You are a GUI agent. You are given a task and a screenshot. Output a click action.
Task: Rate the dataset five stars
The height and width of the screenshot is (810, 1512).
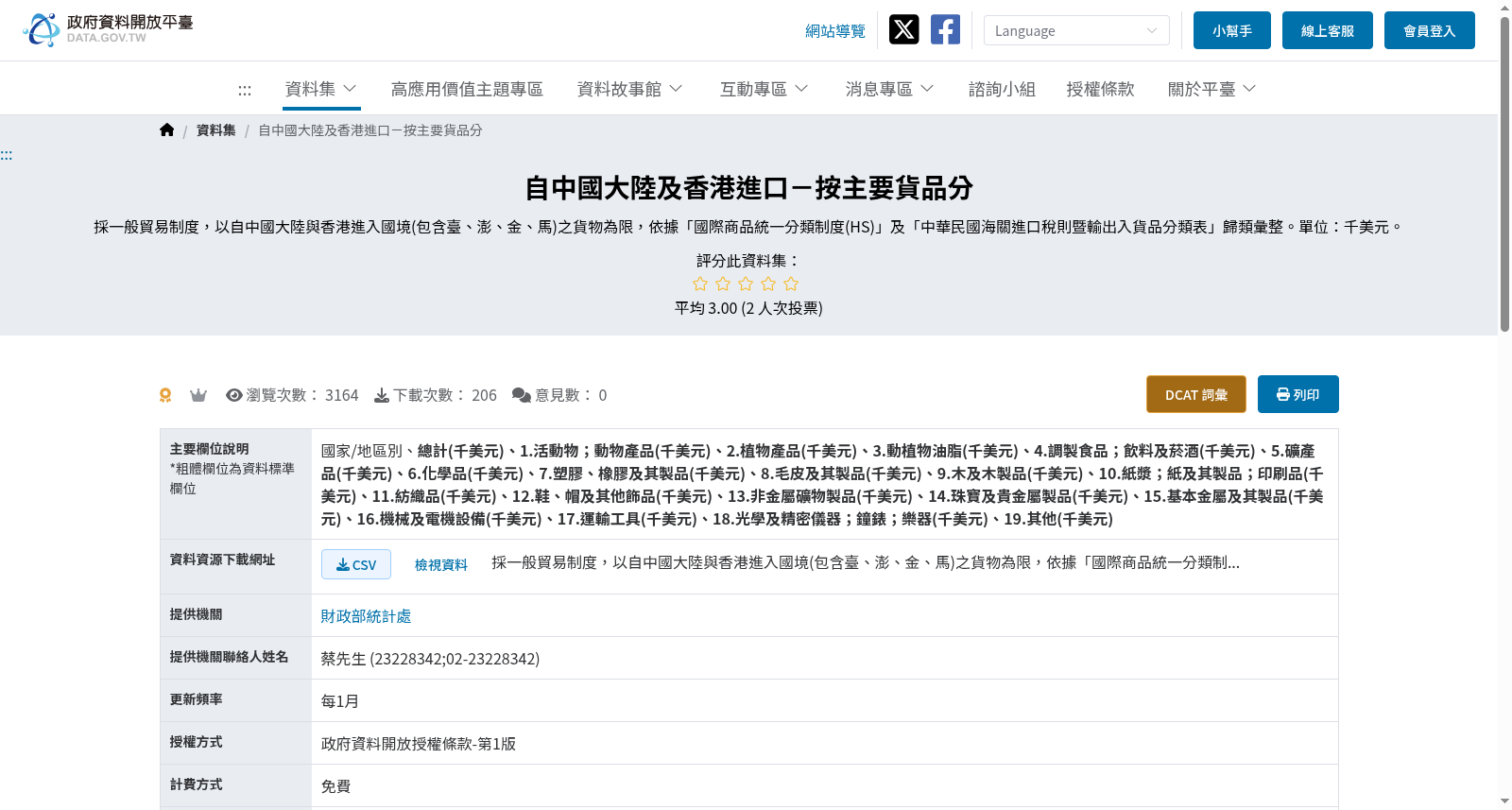tap(791, 284)
